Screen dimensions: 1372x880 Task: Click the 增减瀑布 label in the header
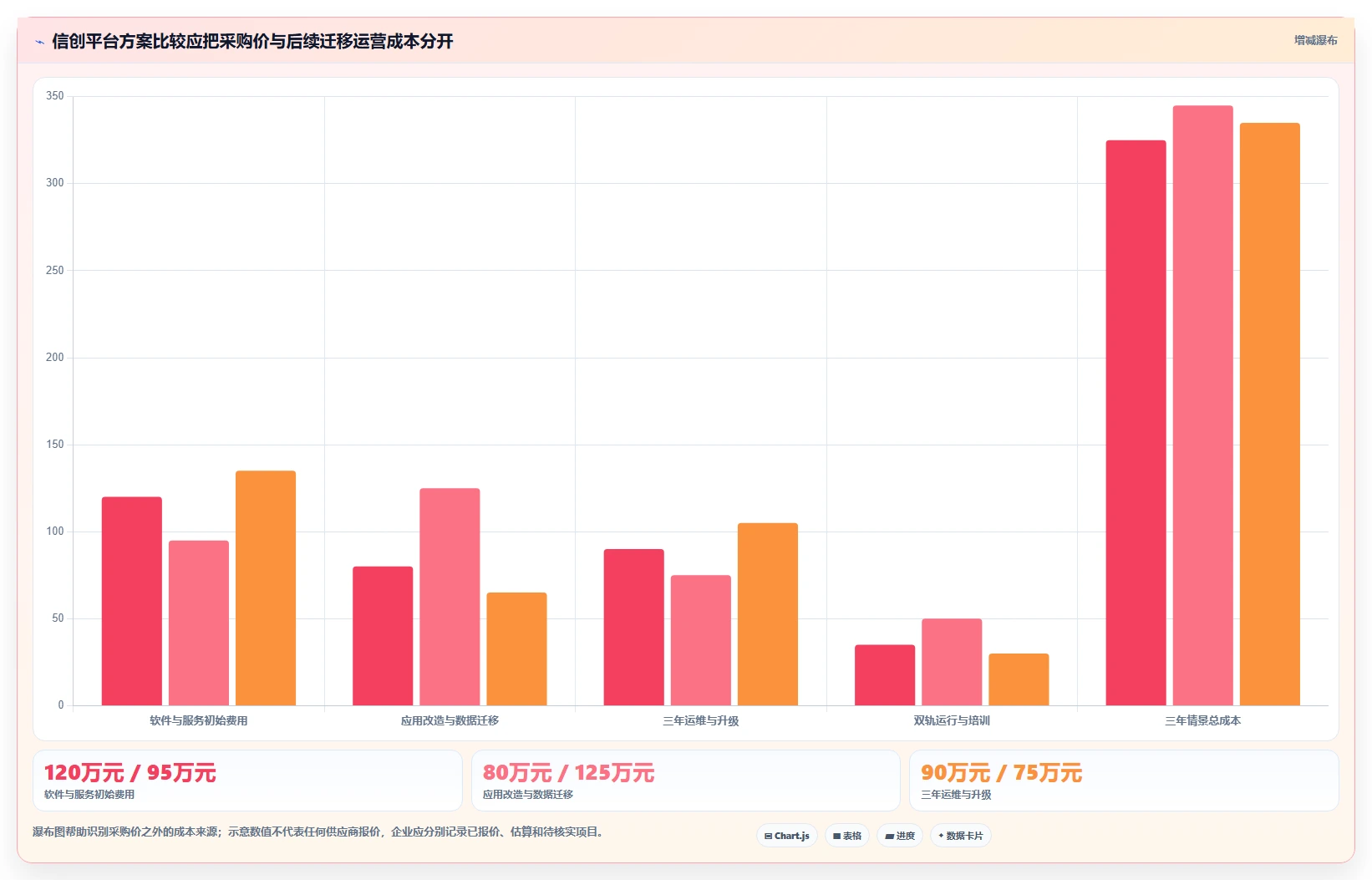pos(1316,40)
